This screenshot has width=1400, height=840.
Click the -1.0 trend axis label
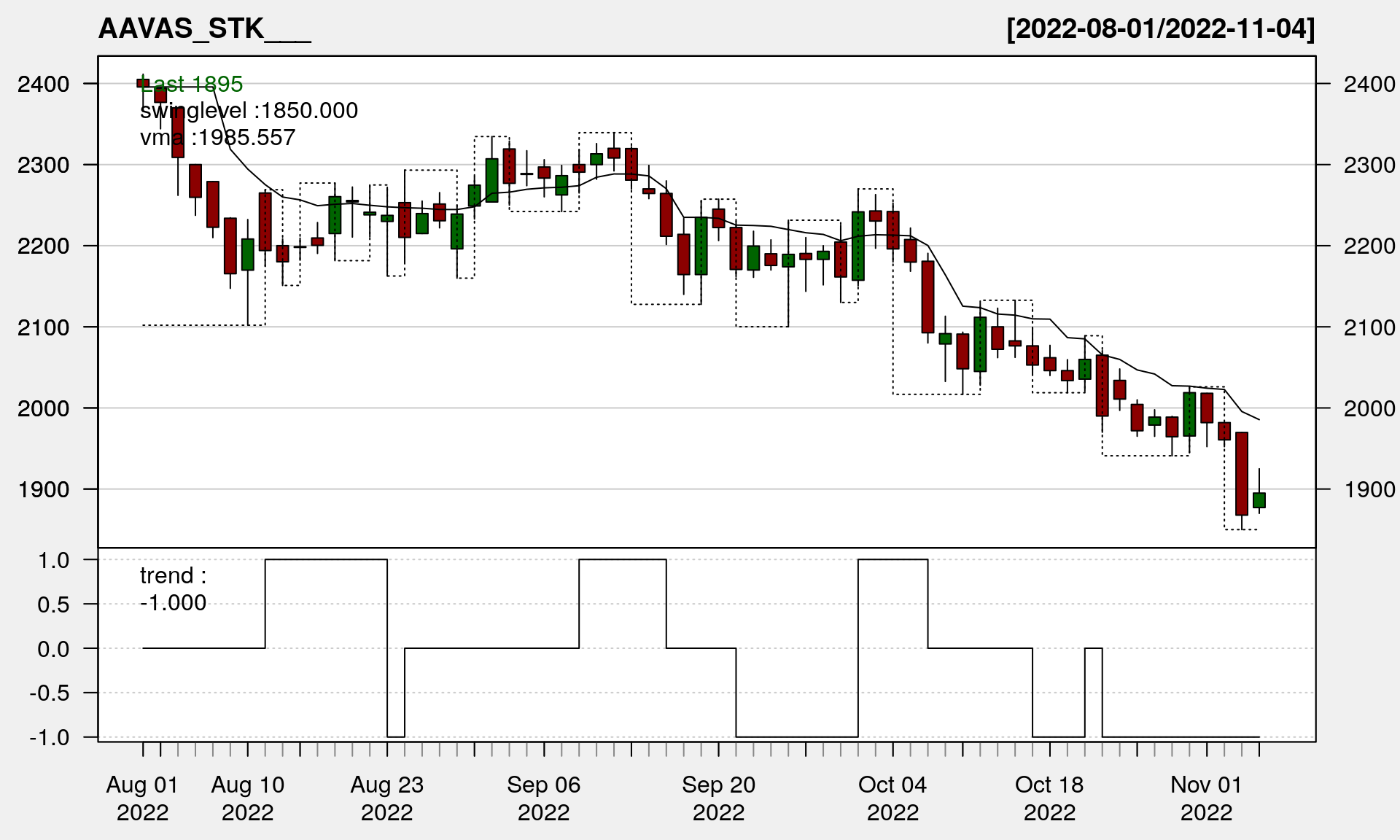coord(50,738)
